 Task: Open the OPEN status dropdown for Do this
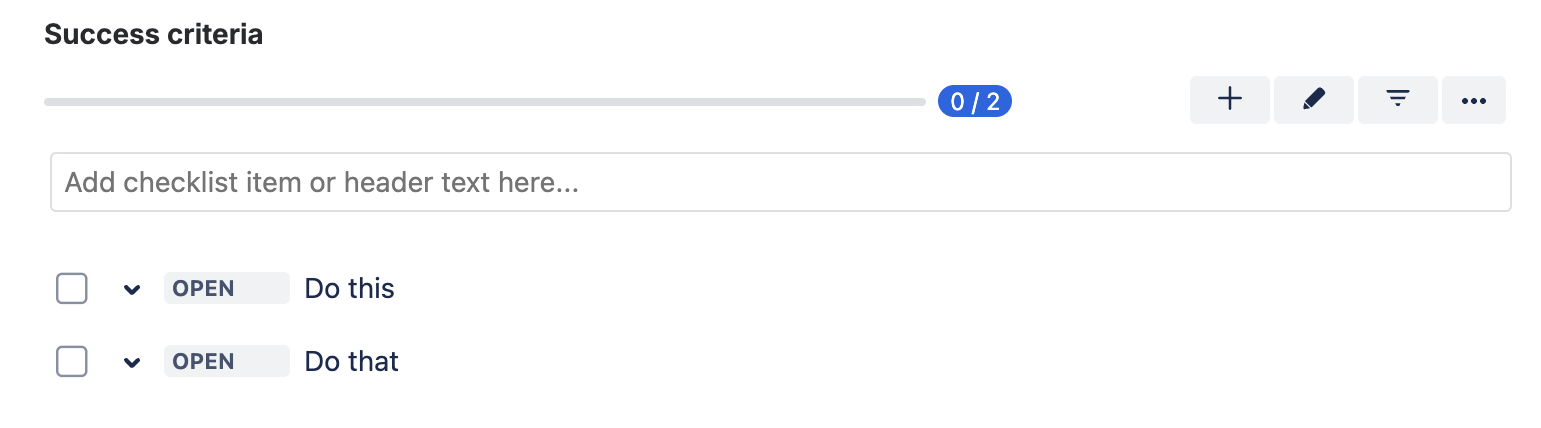(x=226, y=289)
